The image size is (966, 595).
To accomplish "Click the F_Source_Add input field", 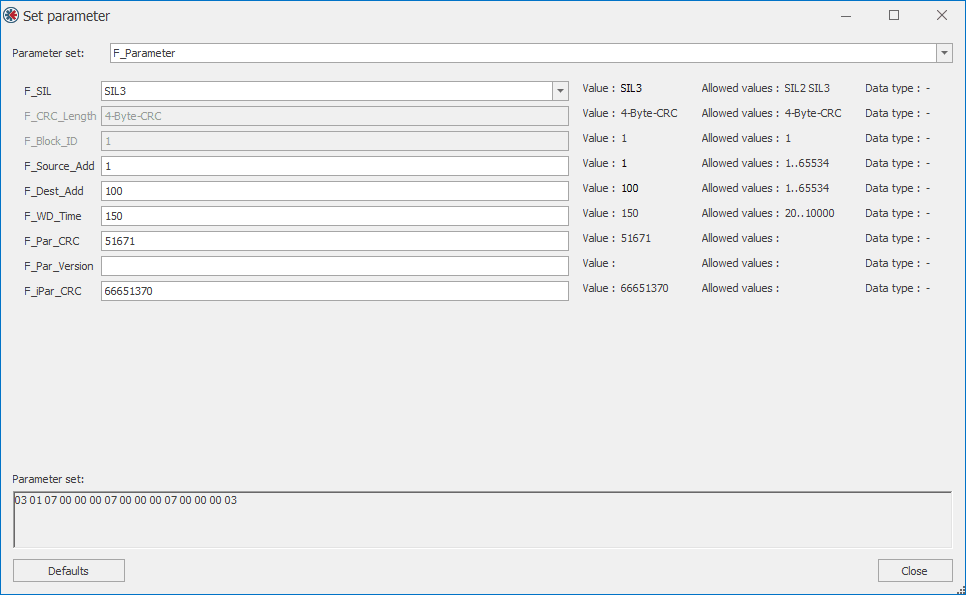I will [x=335, y=166].
